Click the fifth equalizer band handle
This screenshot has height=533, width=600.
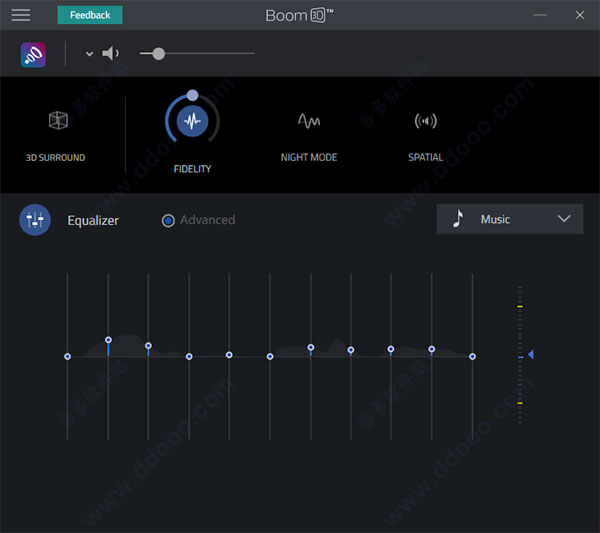click(229, 355)
